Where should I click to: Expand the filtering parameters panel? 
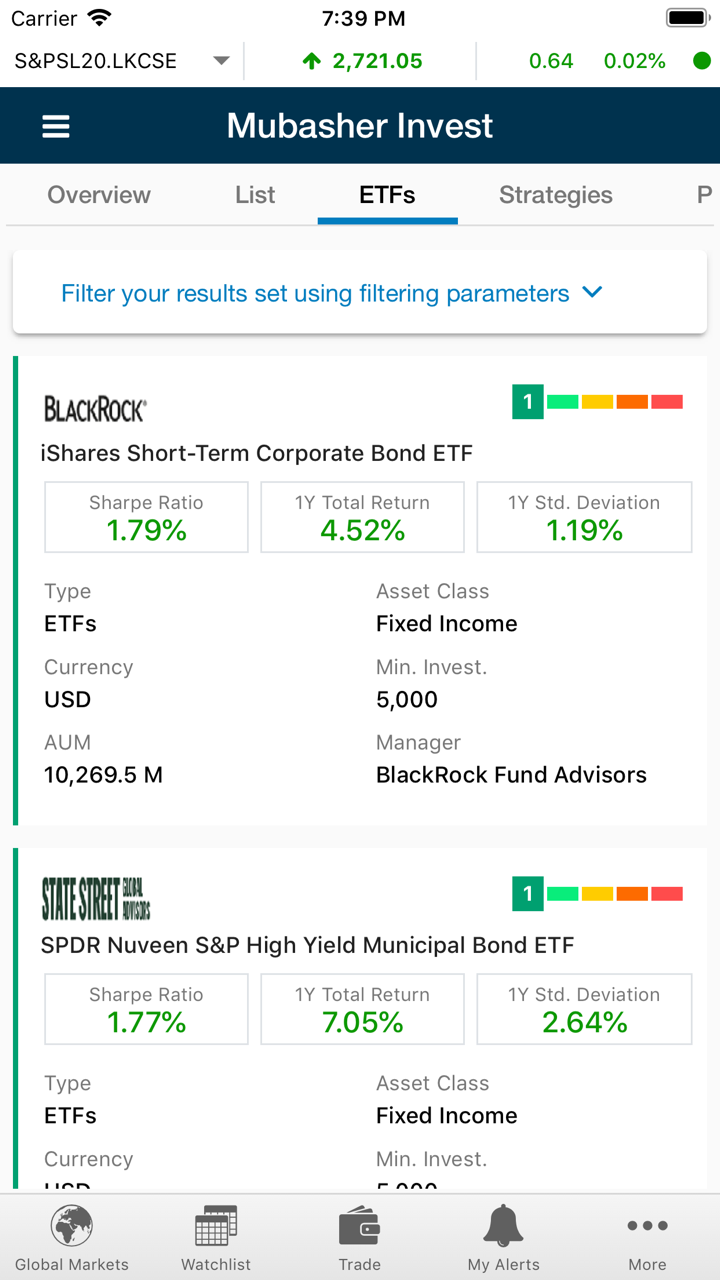click(x=315, y=294)
